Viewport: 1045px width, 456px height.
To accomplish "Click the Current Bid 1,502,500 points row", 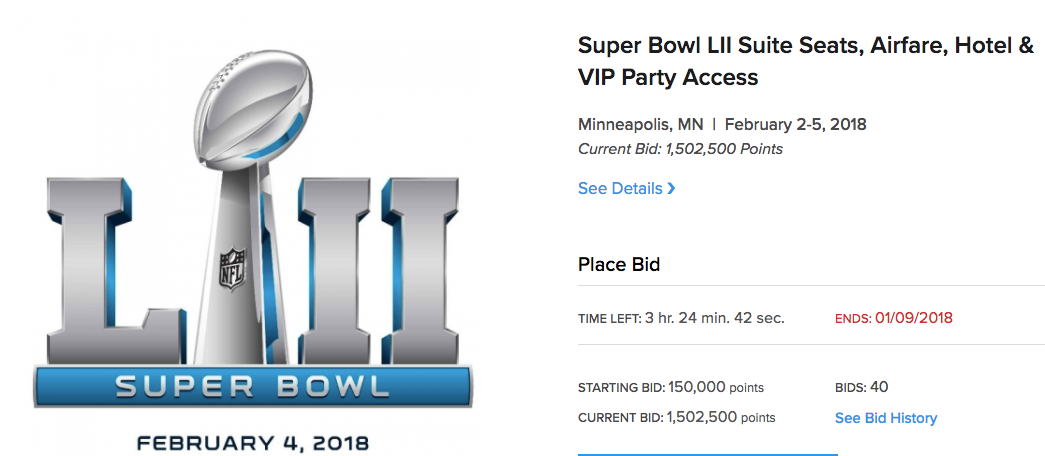I will coord(676,417).
